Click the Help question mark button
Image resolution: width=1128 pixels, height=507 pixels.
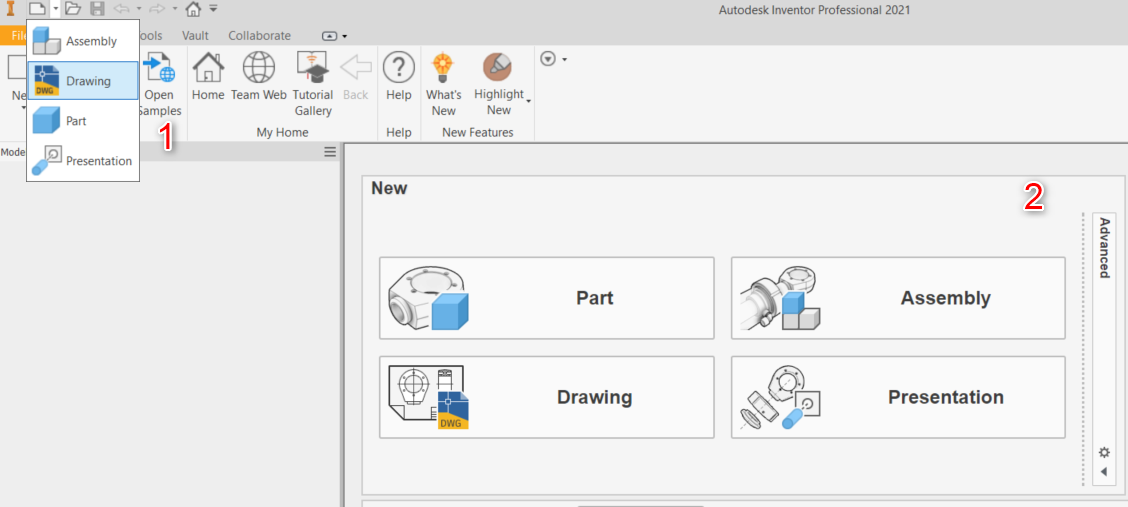(399, 77)
